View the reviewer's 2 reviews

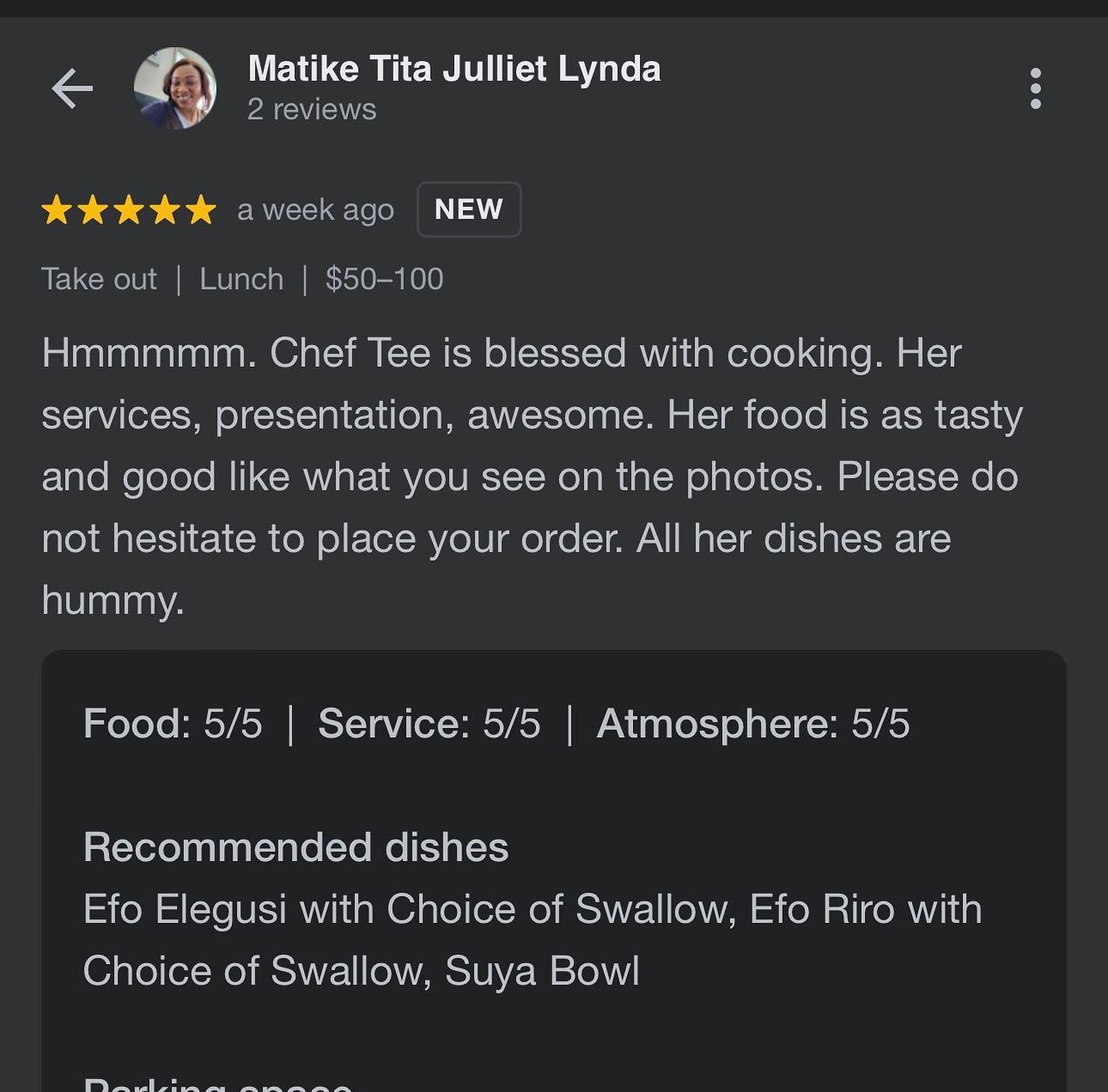[311, 110]
